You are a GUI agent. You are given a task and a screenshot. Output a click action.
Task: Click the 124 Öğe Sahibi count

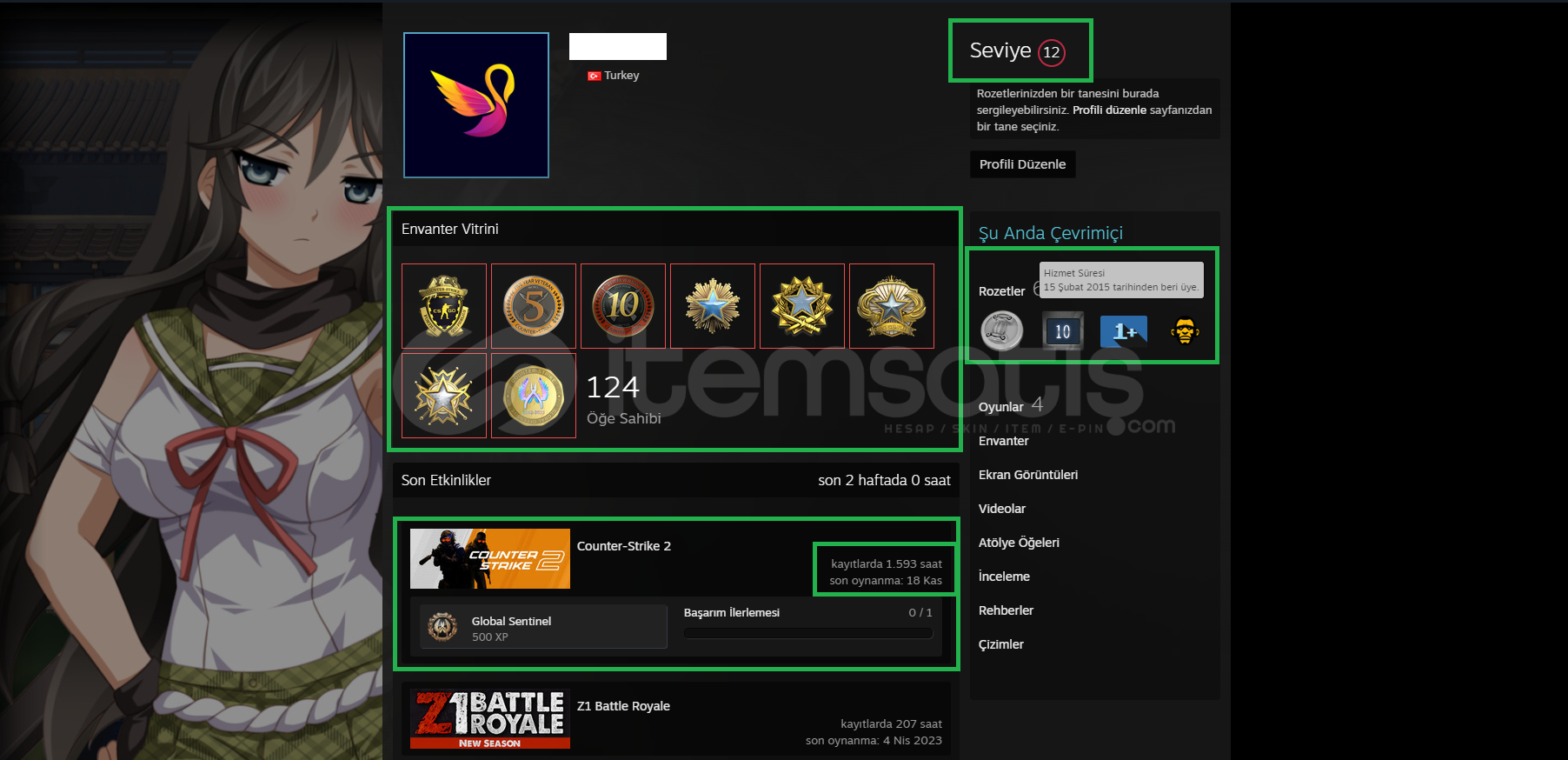pyautogui.click(x=623, y=399)
